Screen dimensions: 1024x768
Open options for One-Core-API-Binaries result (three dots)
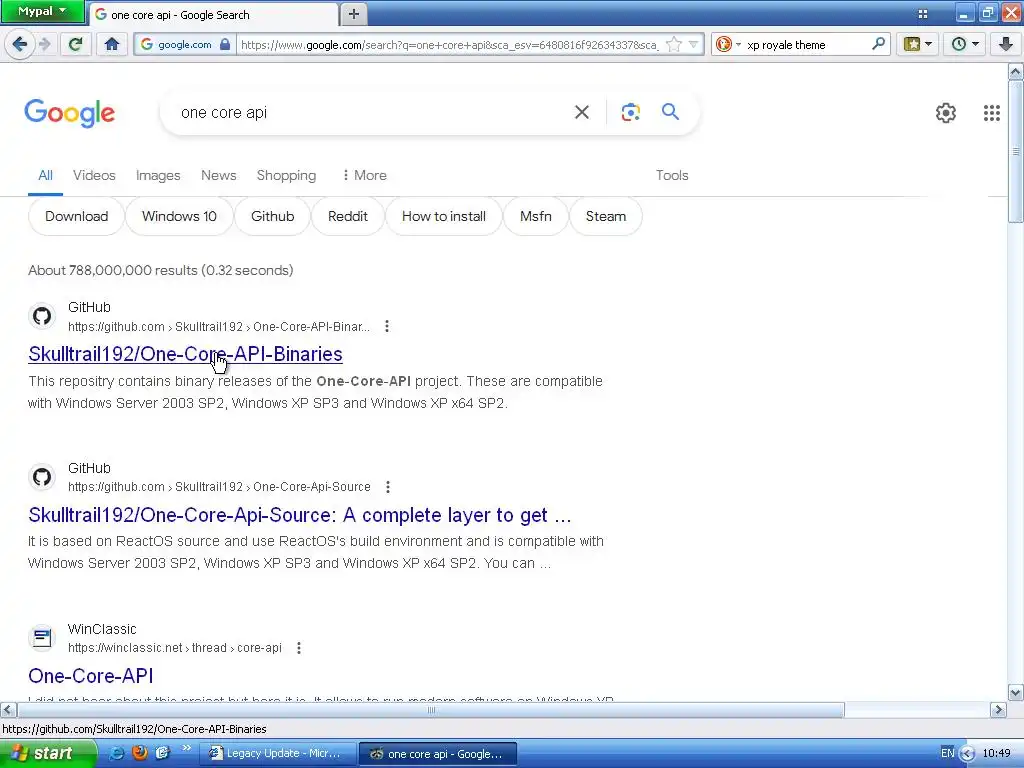[387, 326]
